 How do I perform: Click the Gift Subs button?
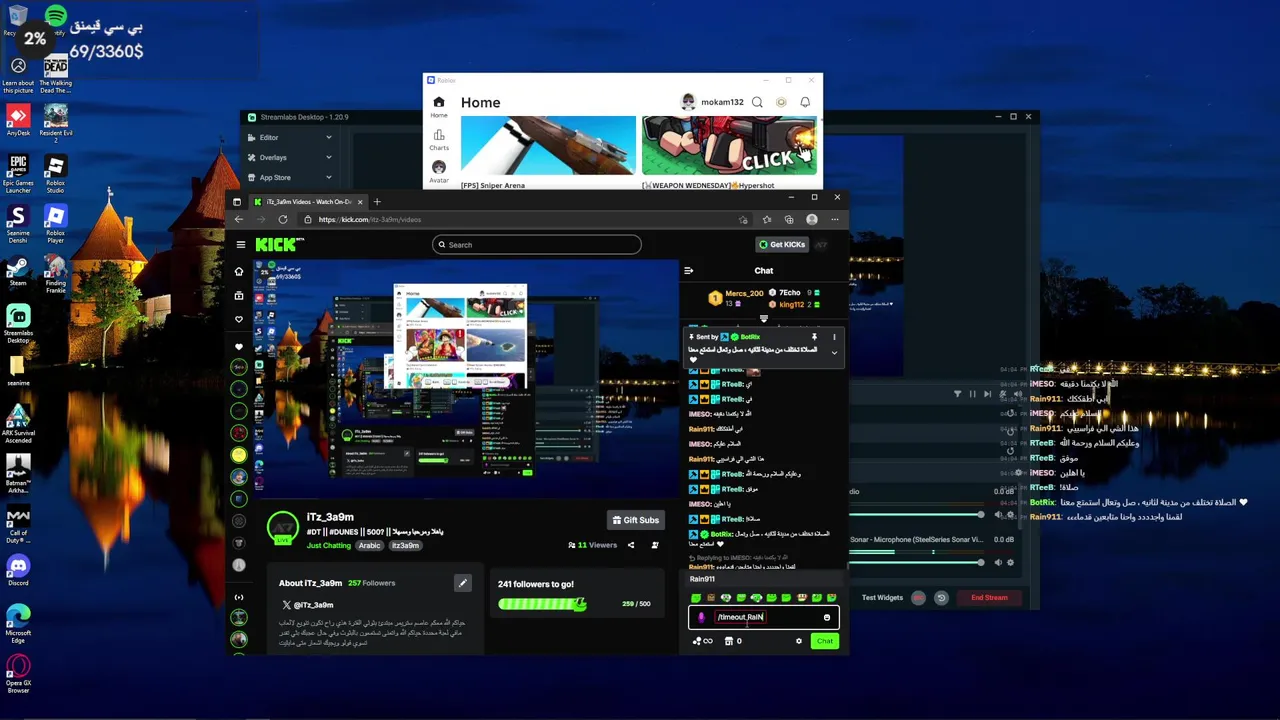coord(635,520)
